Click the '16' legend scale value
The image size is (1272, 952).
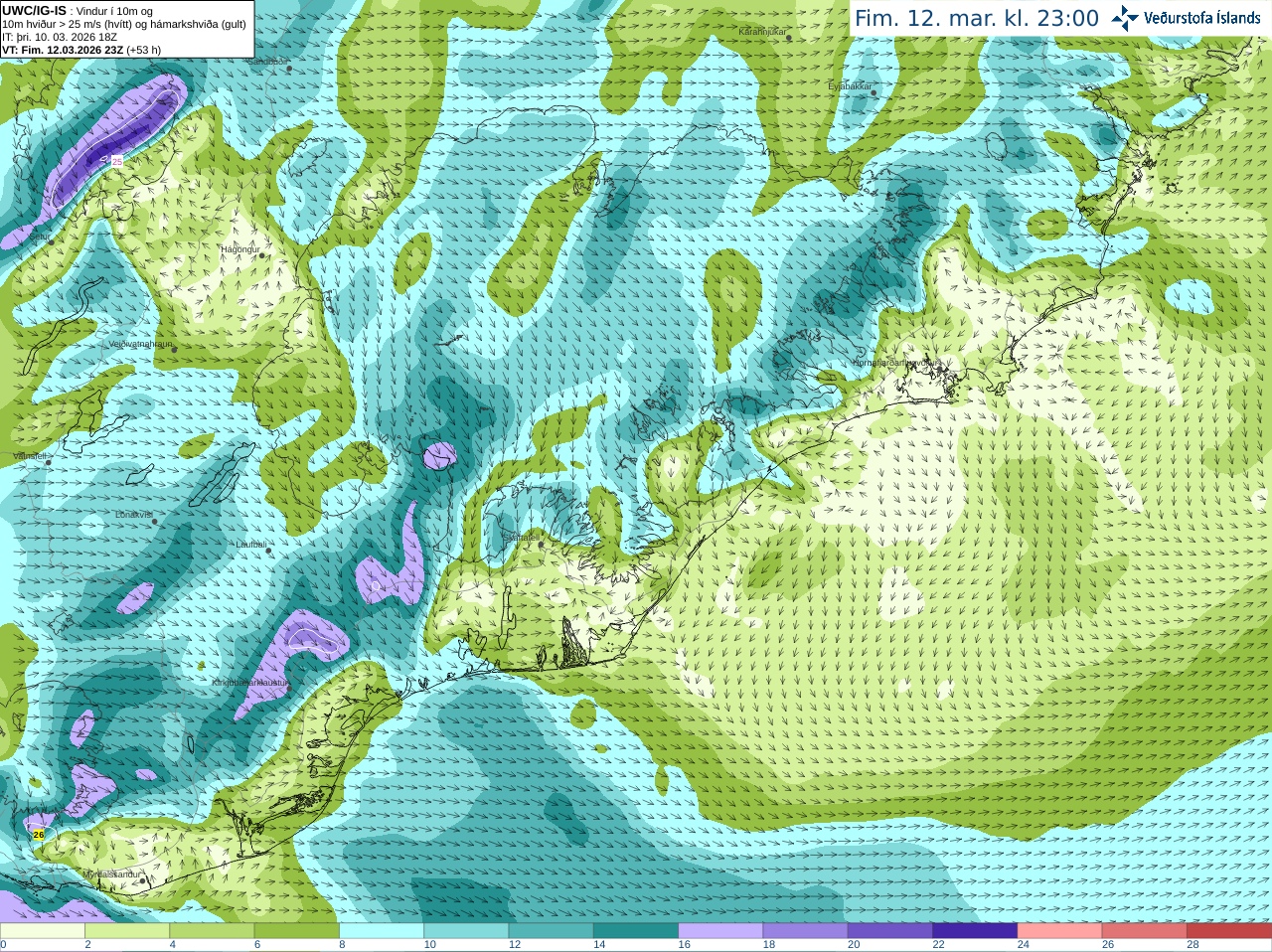click(685, 945)
